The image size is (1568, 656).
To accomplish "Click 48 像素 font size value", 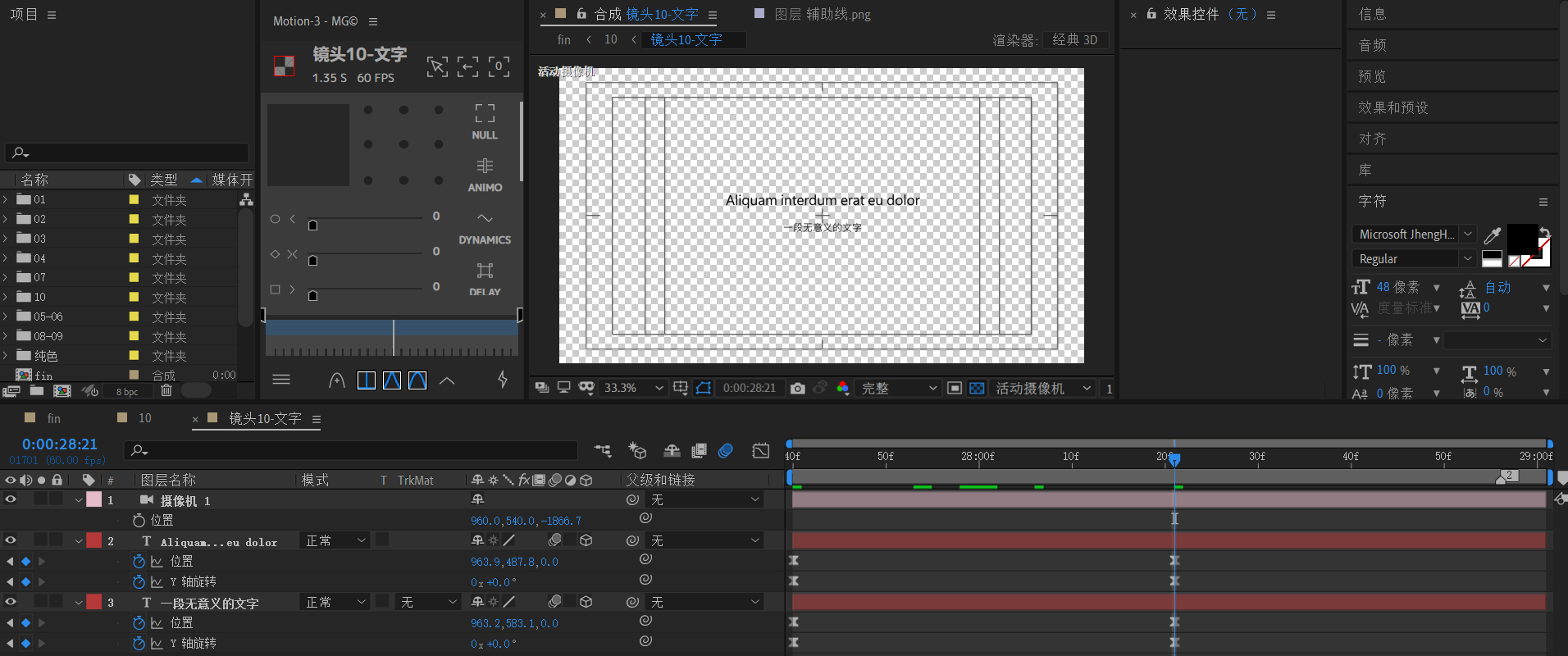I will click(x=1398, y=287).
